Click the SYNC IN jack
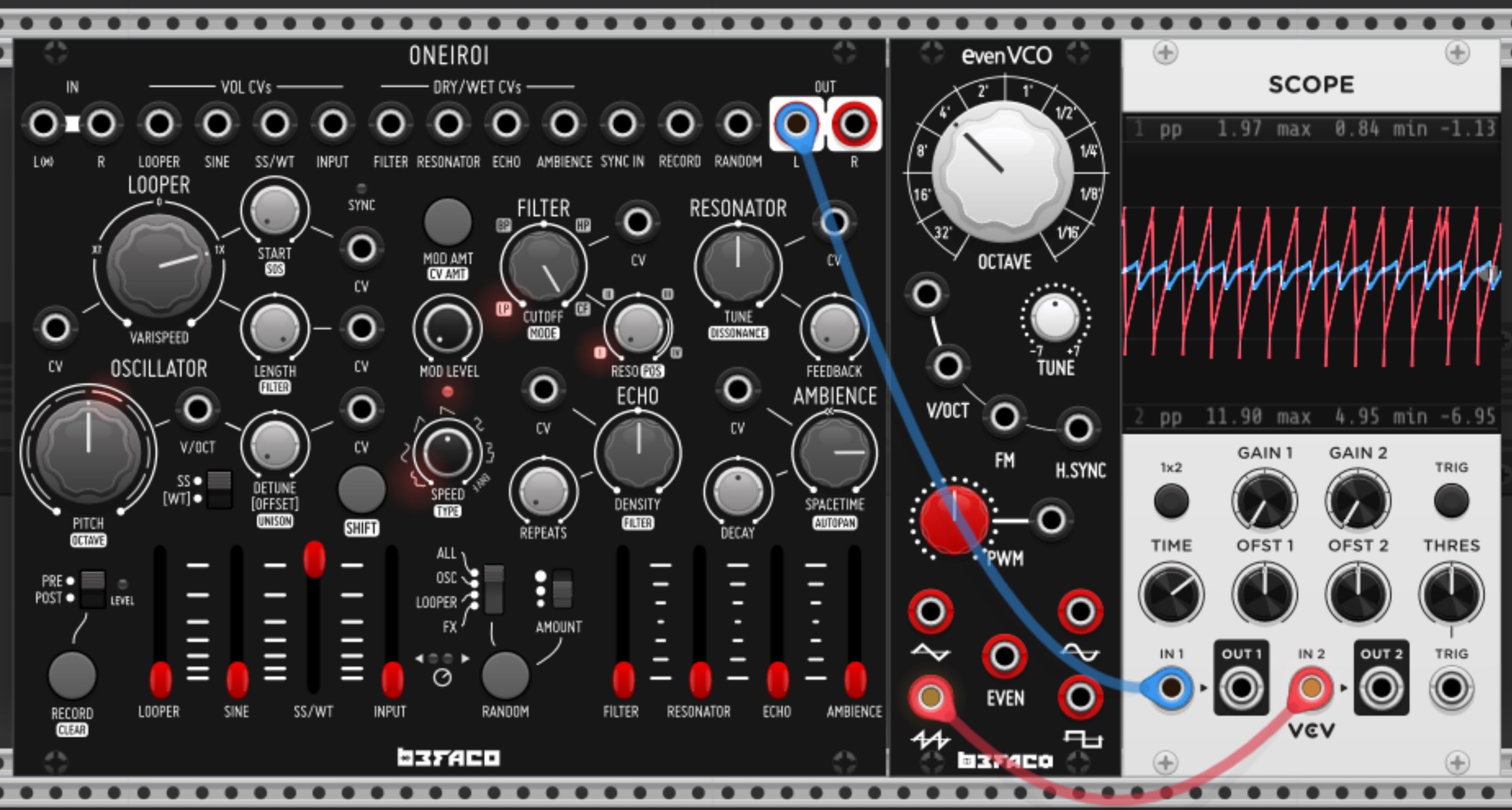This screenshot has width=1512, height=810. pos(622,124)
